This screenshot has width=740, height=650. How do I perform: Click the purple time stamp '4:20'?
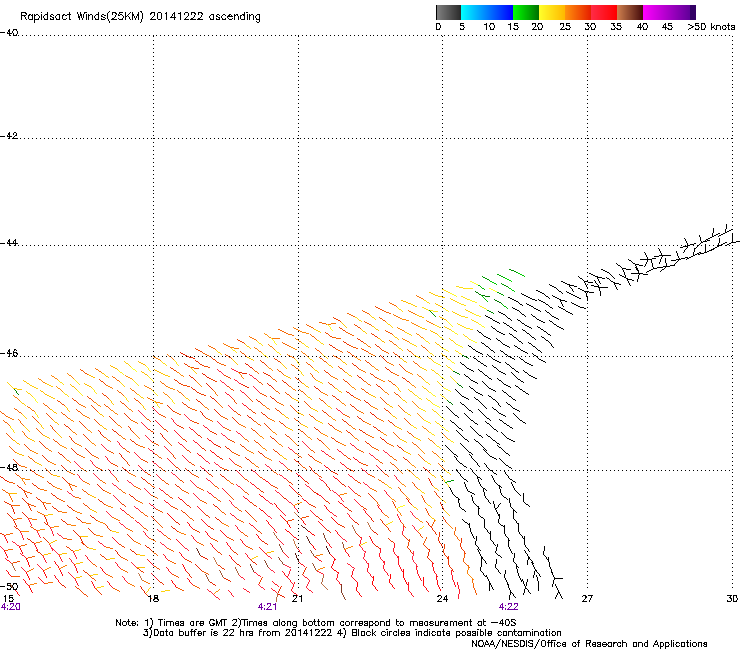(10, 607)
